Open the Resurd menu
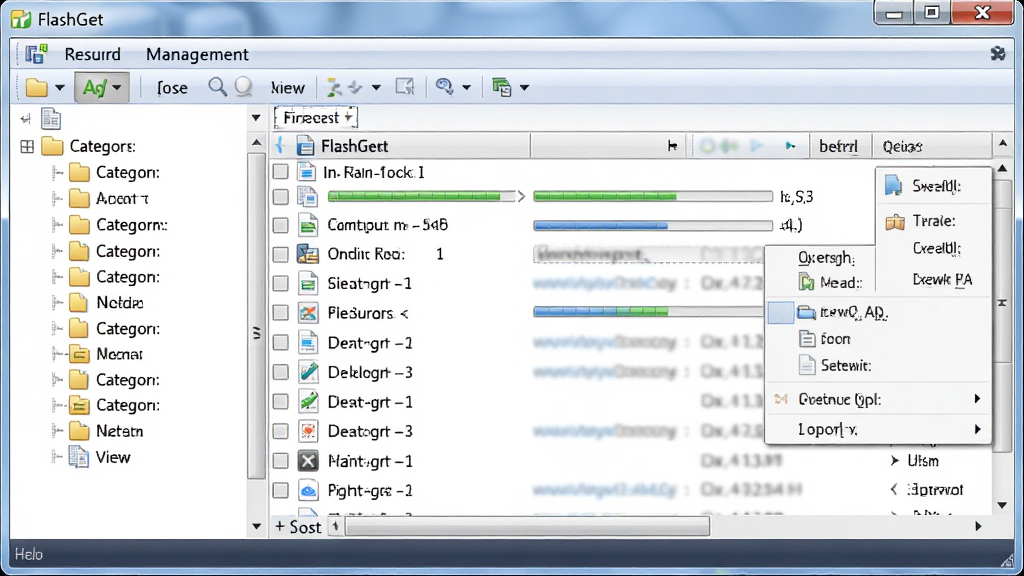 92,54
